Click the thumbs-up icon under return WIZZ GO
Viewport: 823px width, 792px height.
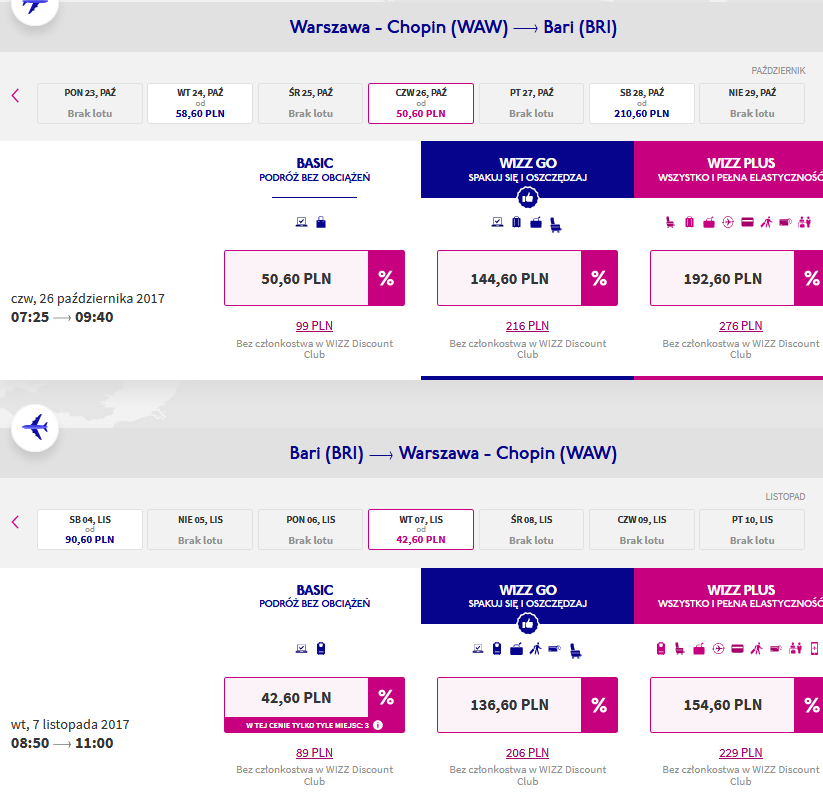(527, 624)
